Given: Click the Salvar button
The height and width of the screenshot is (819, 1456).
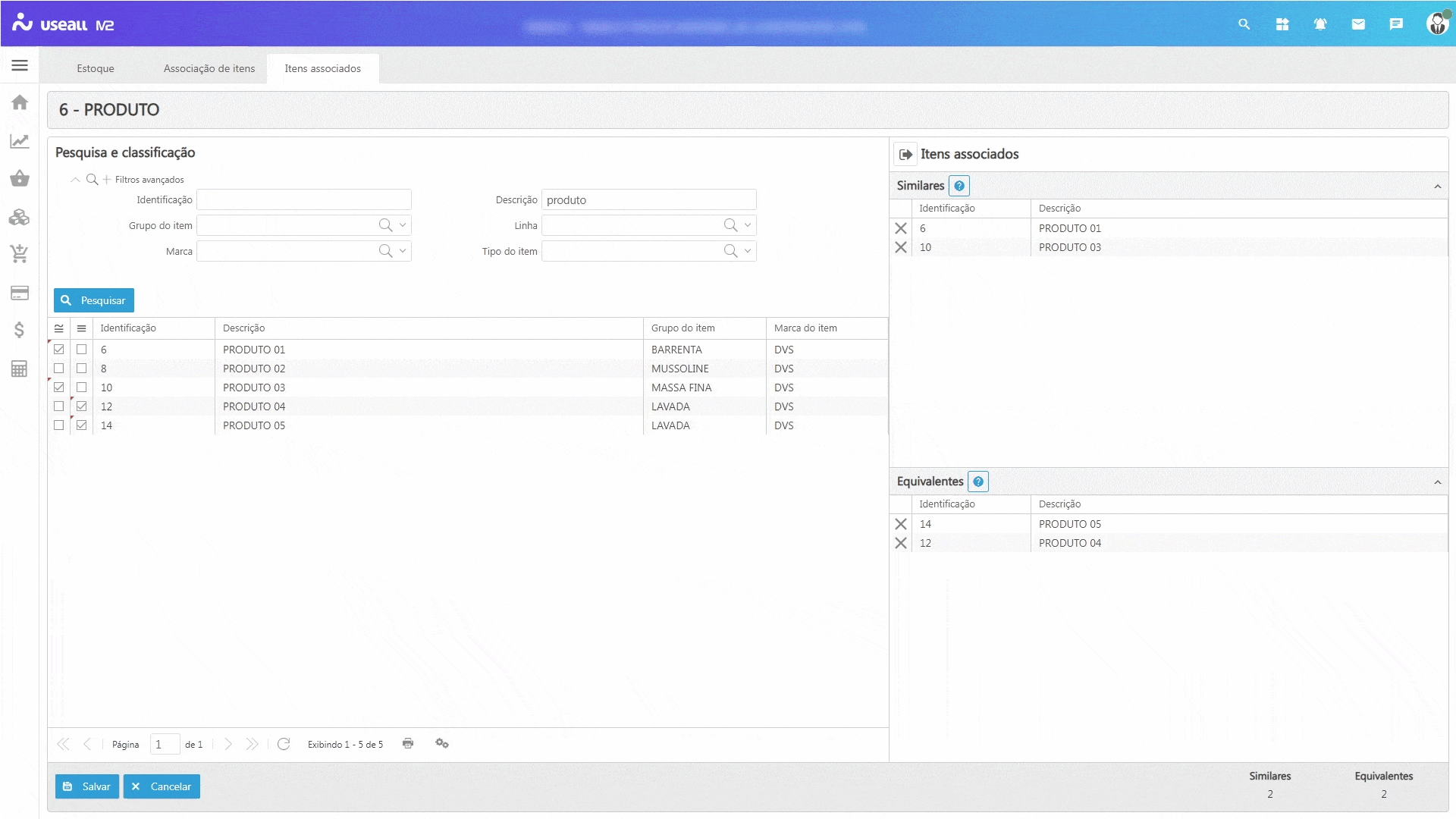Looking at the screenshot, I should [87, 786].
